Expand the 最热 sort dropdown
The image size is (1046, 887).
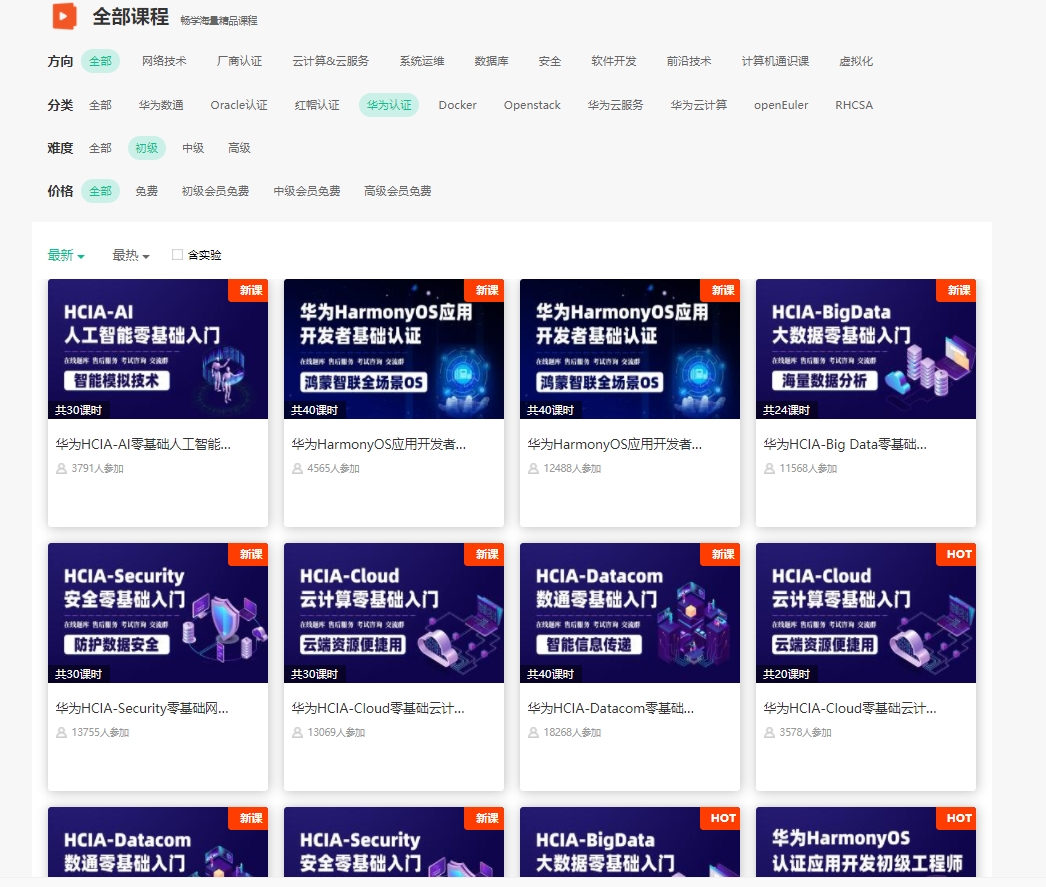pos(131,255)
